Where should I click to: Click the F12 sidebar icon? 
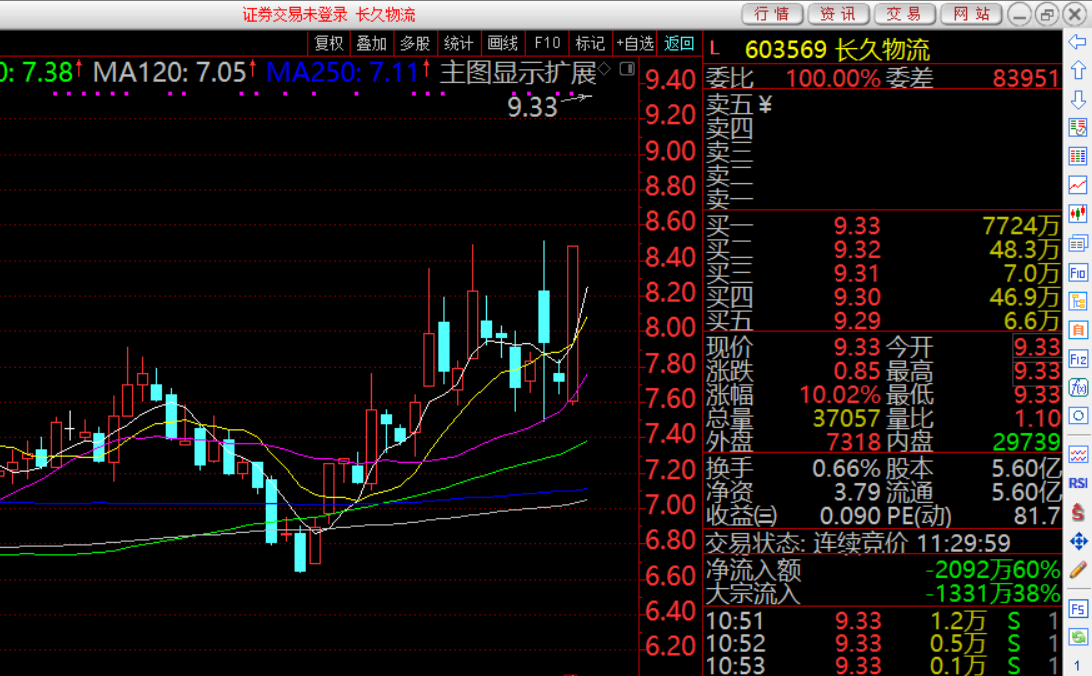click(1077, 359)
